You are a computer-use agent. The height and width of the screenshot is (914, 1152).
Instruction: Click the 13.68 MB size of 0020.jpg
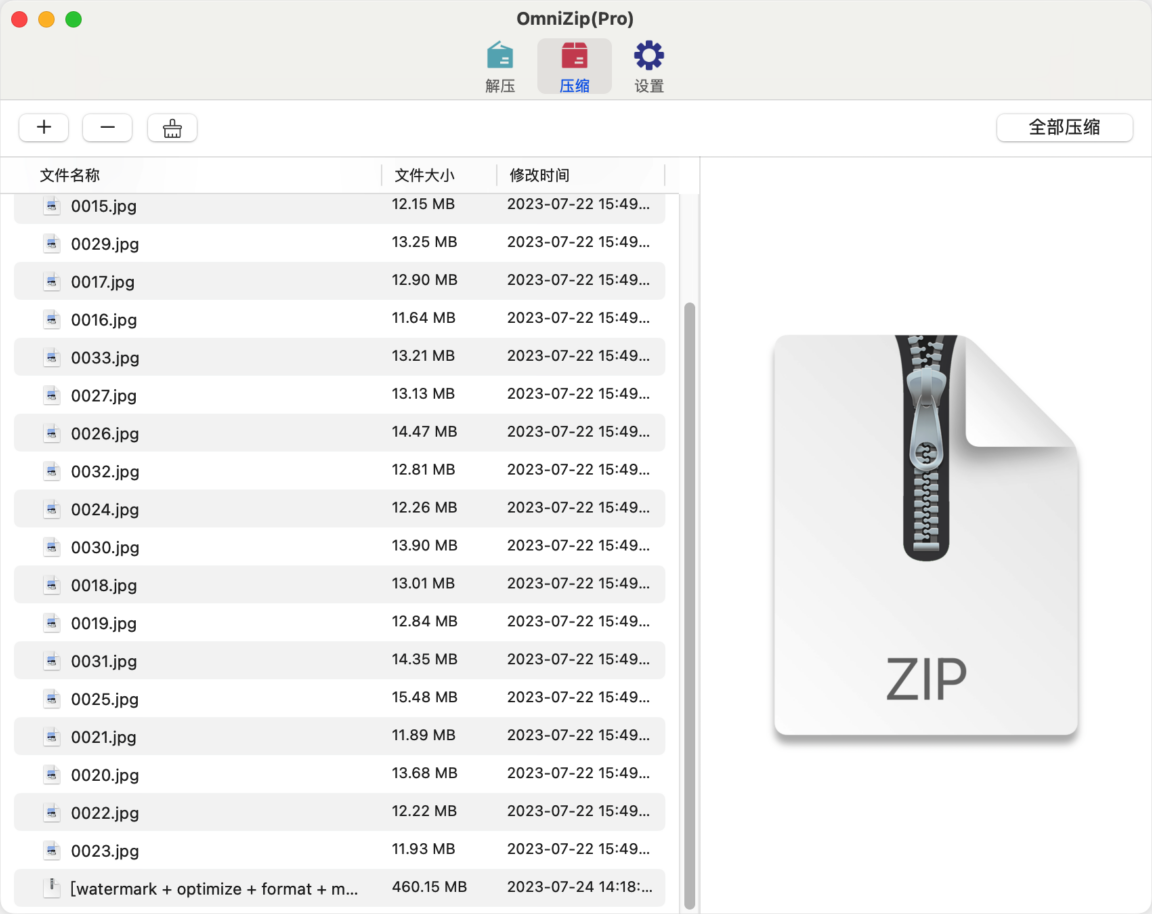[x=425, y=773]
